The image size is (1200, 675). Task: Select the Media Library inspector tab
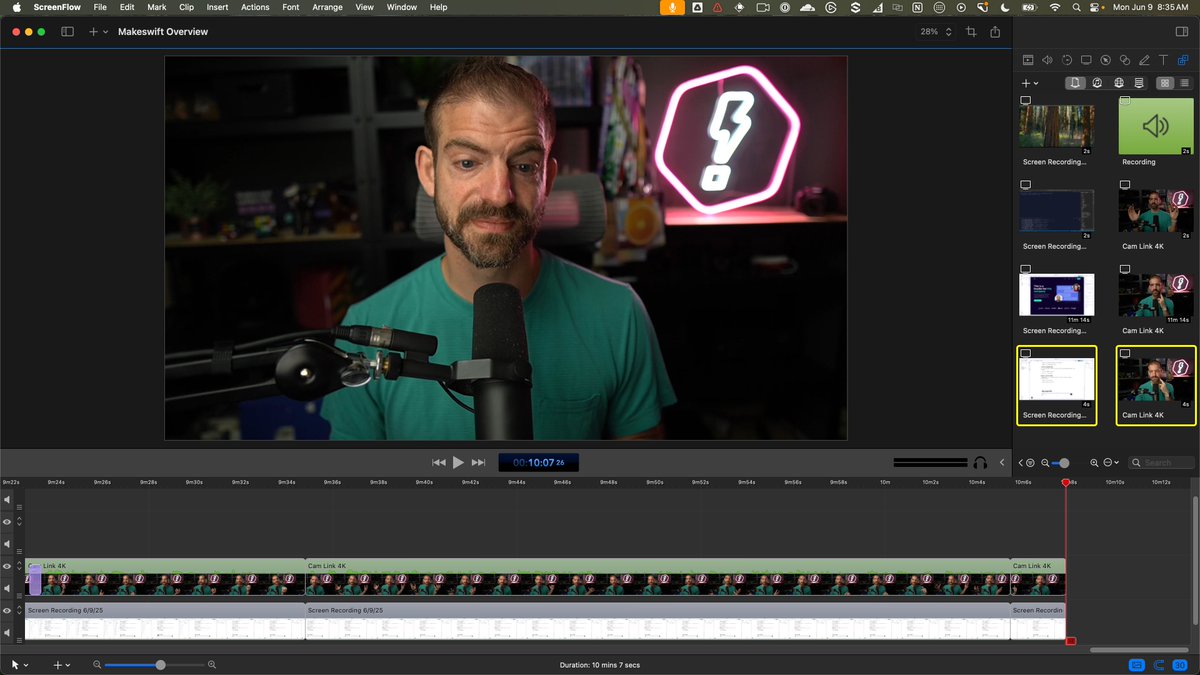(x=1183, y=60)
